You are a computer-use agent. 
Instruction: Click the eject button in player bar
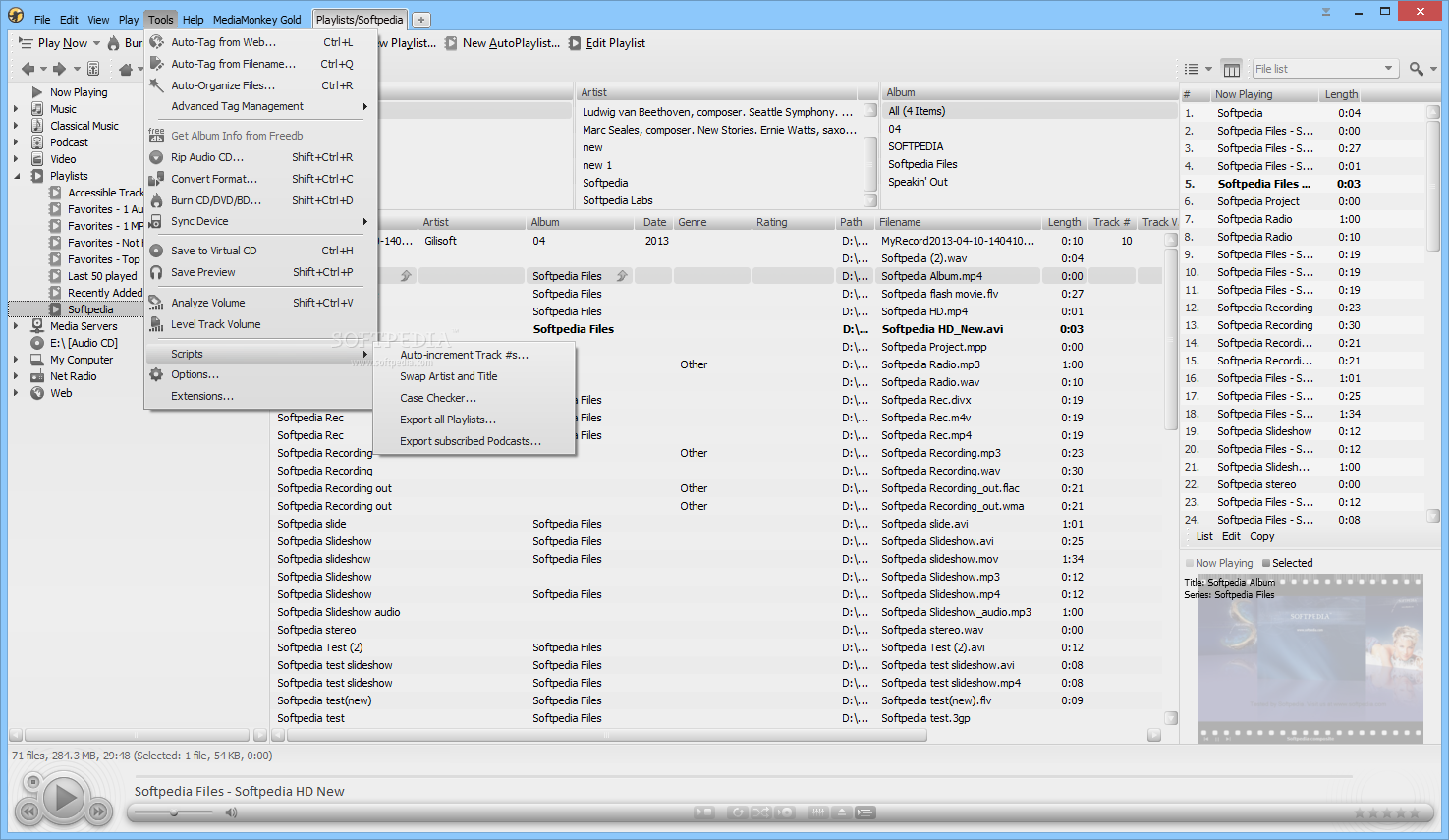pyautogui.click(x=842, y=812)
